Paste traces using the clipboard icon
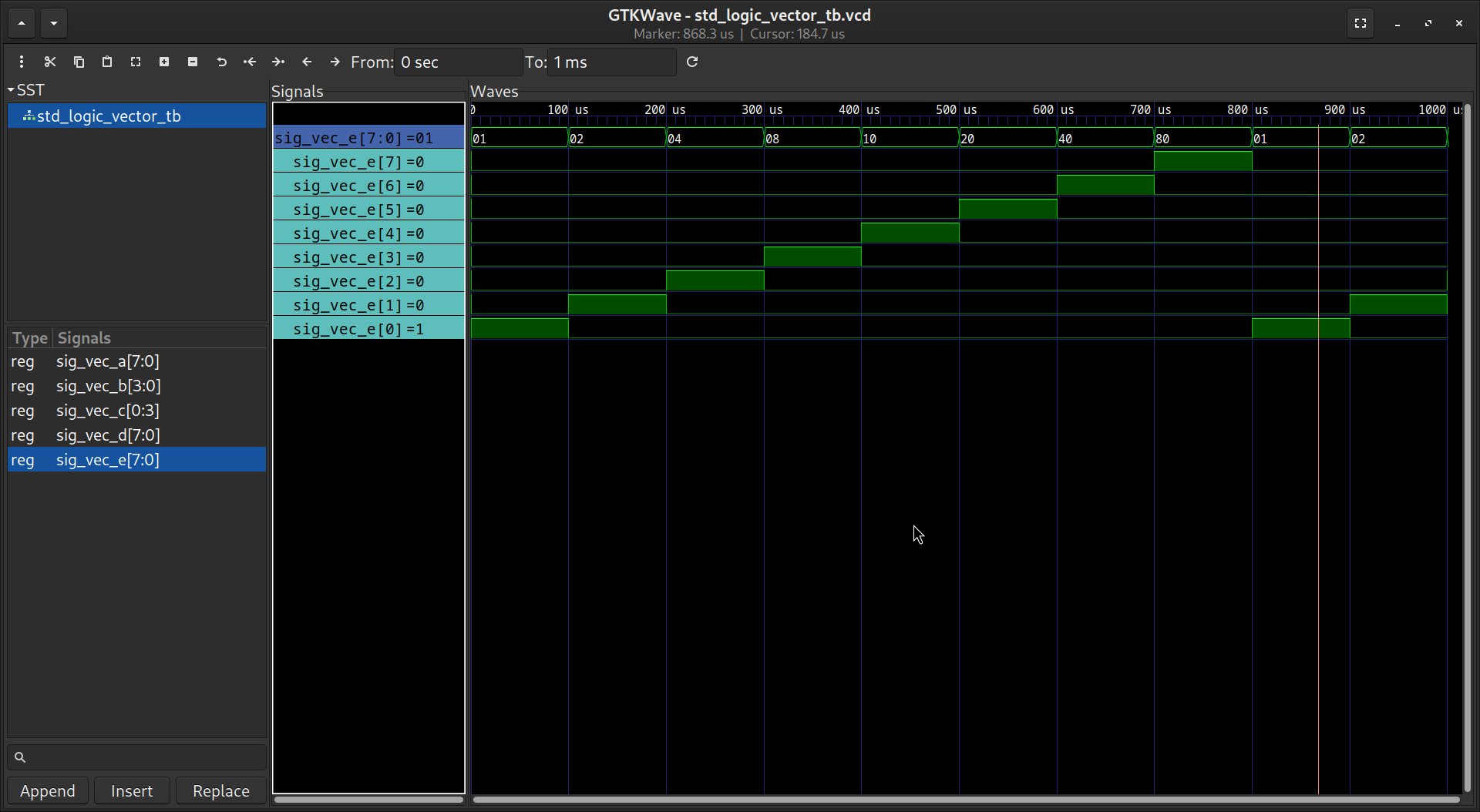Viewport: 1480px width, 812px height. tap(107, 62)
